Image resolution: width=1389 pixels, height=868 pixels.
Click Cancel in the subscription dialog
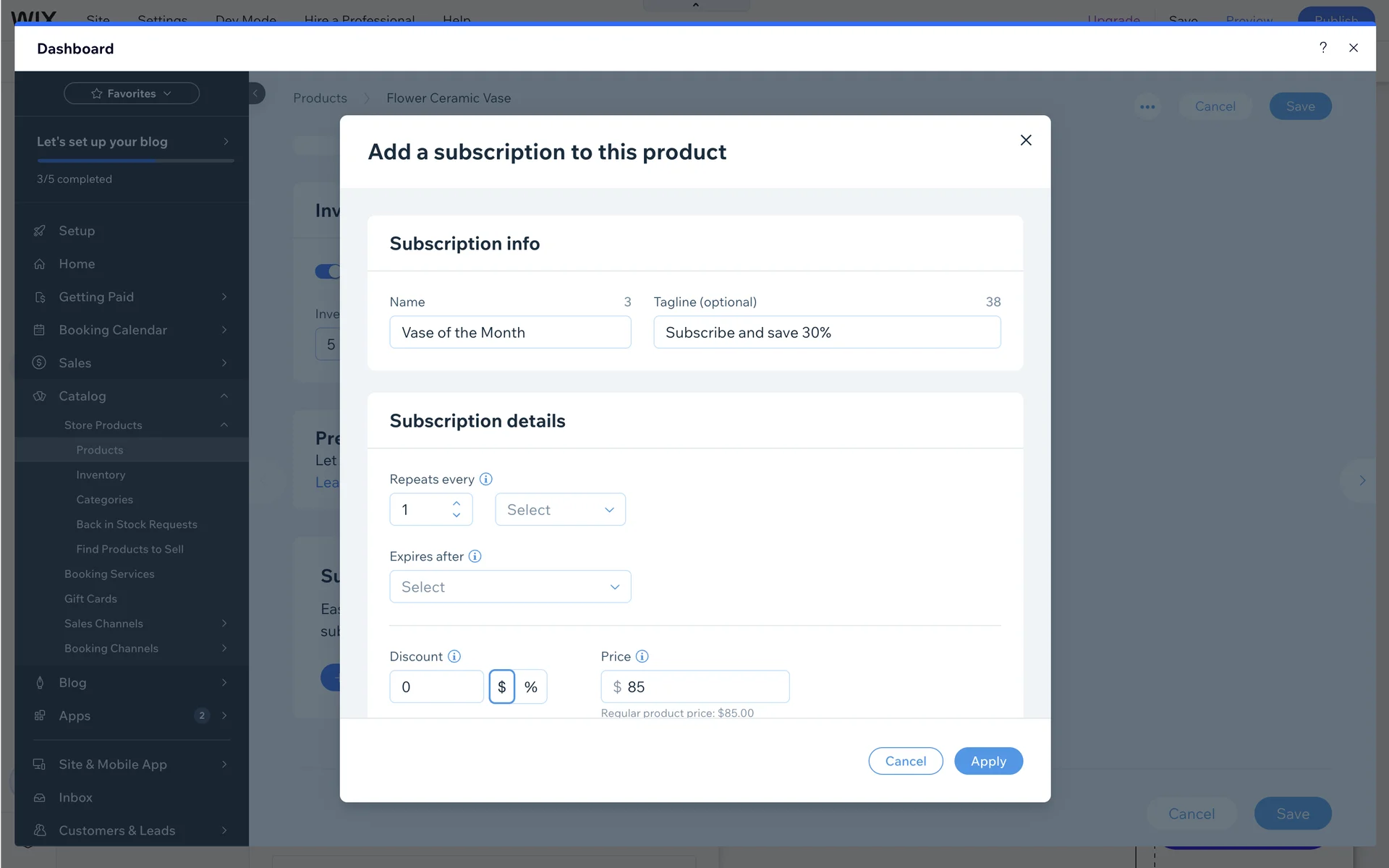click(x=905, y=761)
